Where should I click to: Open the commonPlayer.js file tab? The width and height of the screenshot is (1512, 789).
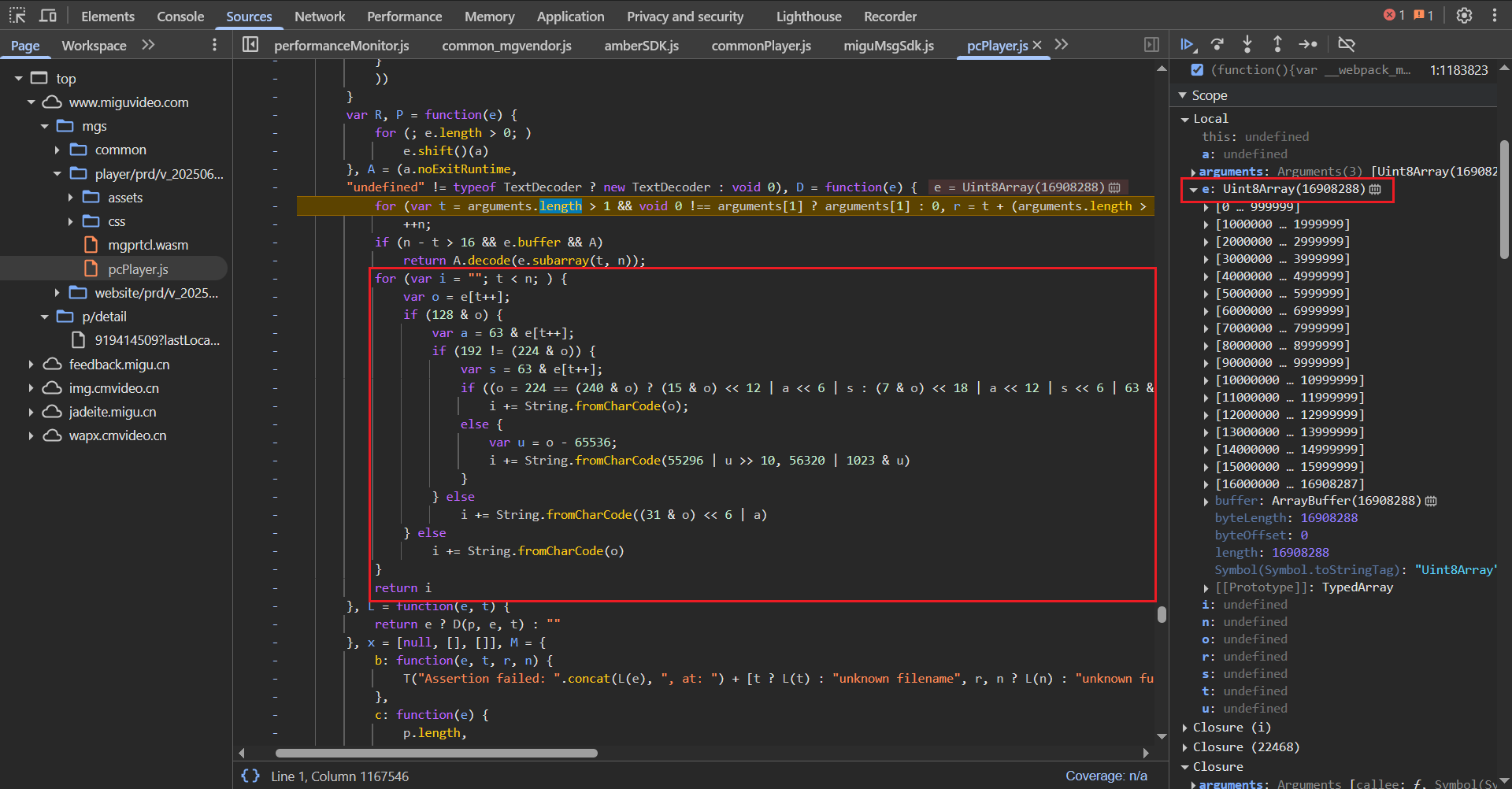pyautogui.click(x=761, y=46)
